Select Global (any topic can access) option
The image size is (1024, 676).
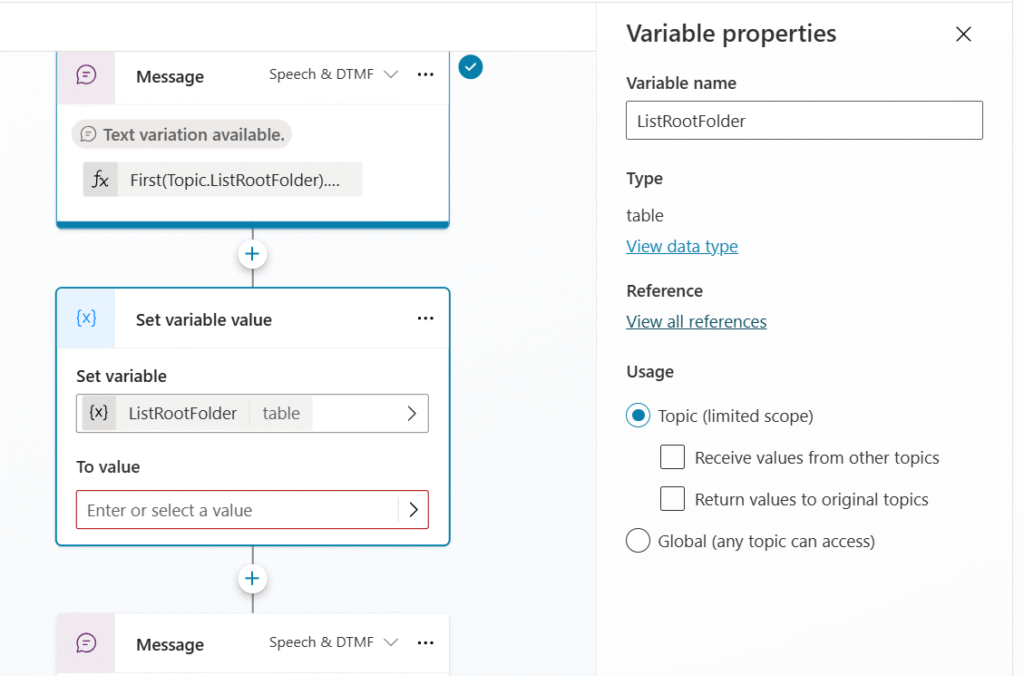[x=638, y=541]
